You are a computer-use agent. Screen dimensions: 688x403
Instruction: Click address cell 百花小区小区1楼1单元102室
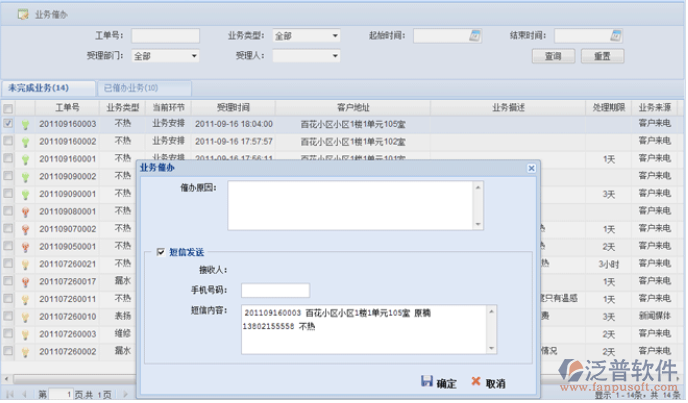353,142
